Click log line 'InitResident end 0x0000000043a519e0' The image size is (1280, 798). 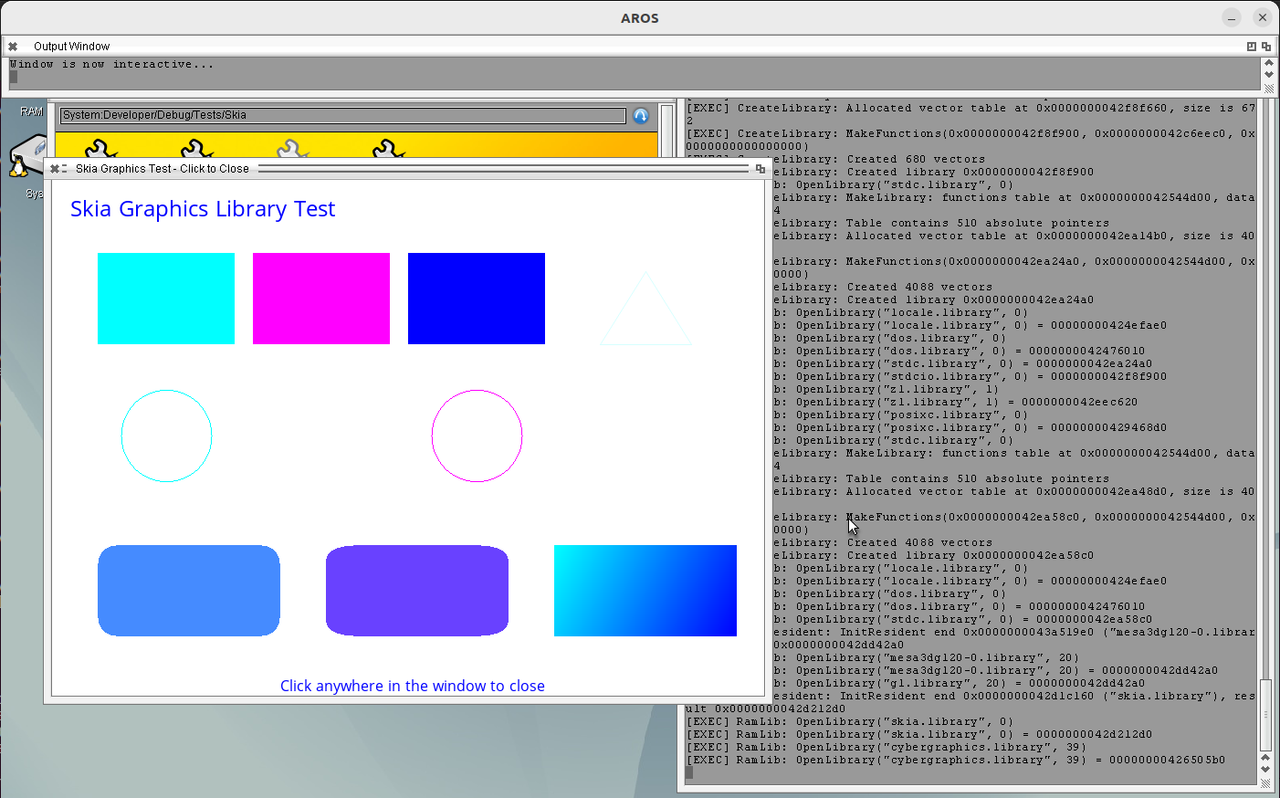(x=1014, y=632)
